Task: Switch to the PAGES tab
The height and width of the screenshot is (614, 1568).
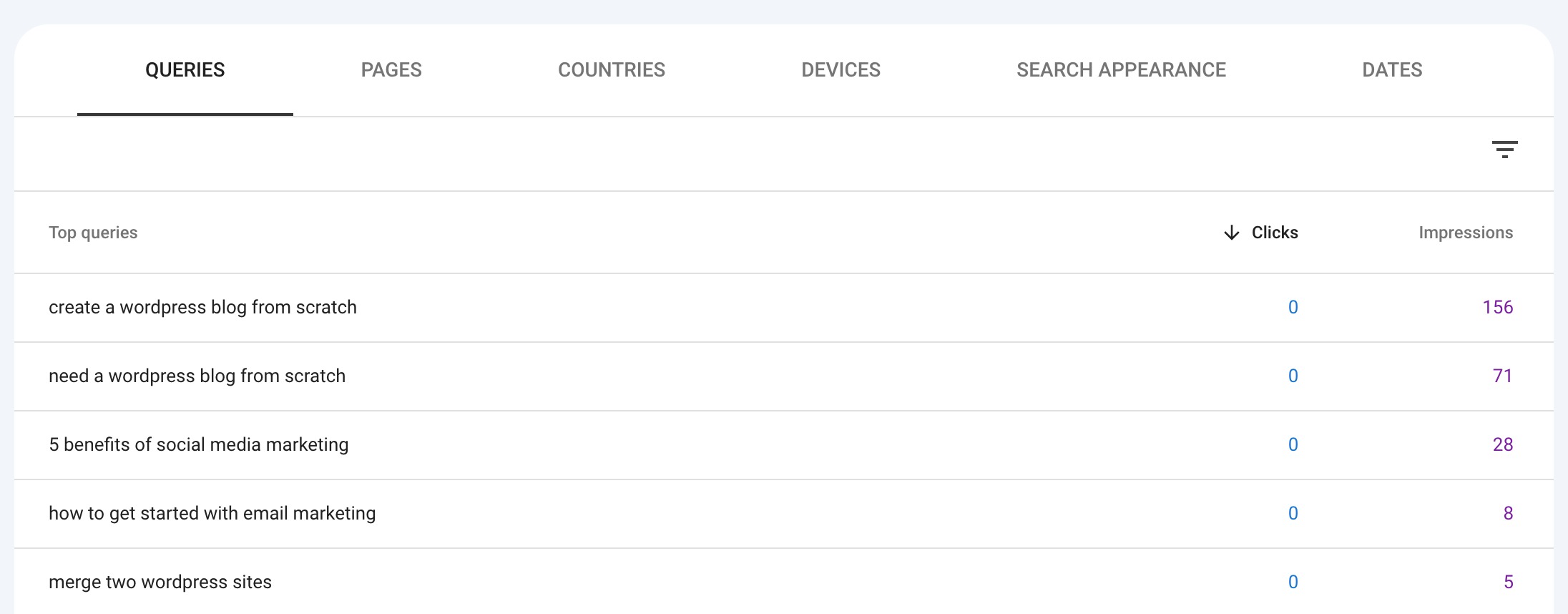Action: click(x=391, y=69)
